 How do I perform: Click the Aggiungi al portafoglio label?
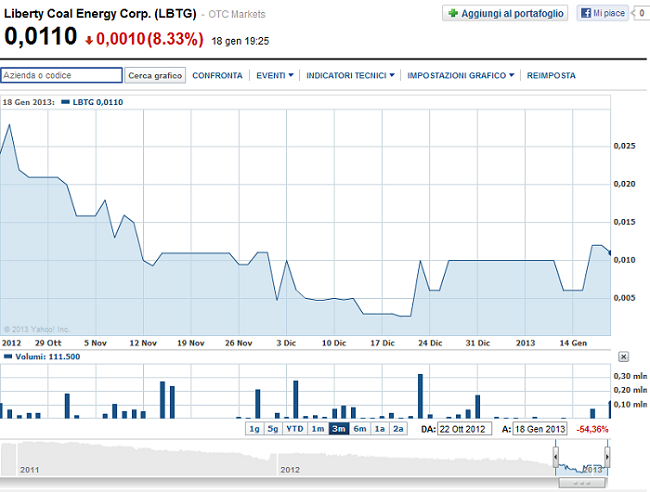[512, 13]
